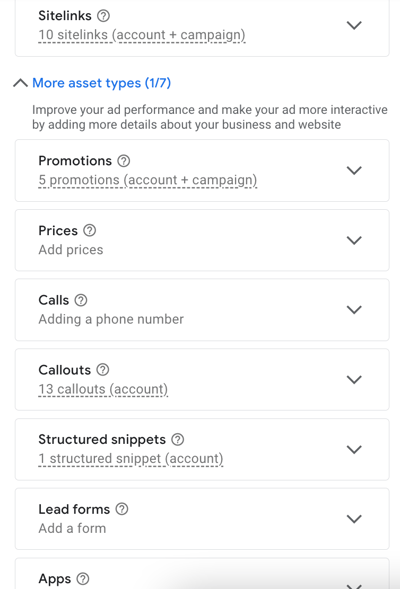Open help icon next to Promotions
Image resolution: width=400 pixels, height=589 pixels.
click(x=124, y=161)
